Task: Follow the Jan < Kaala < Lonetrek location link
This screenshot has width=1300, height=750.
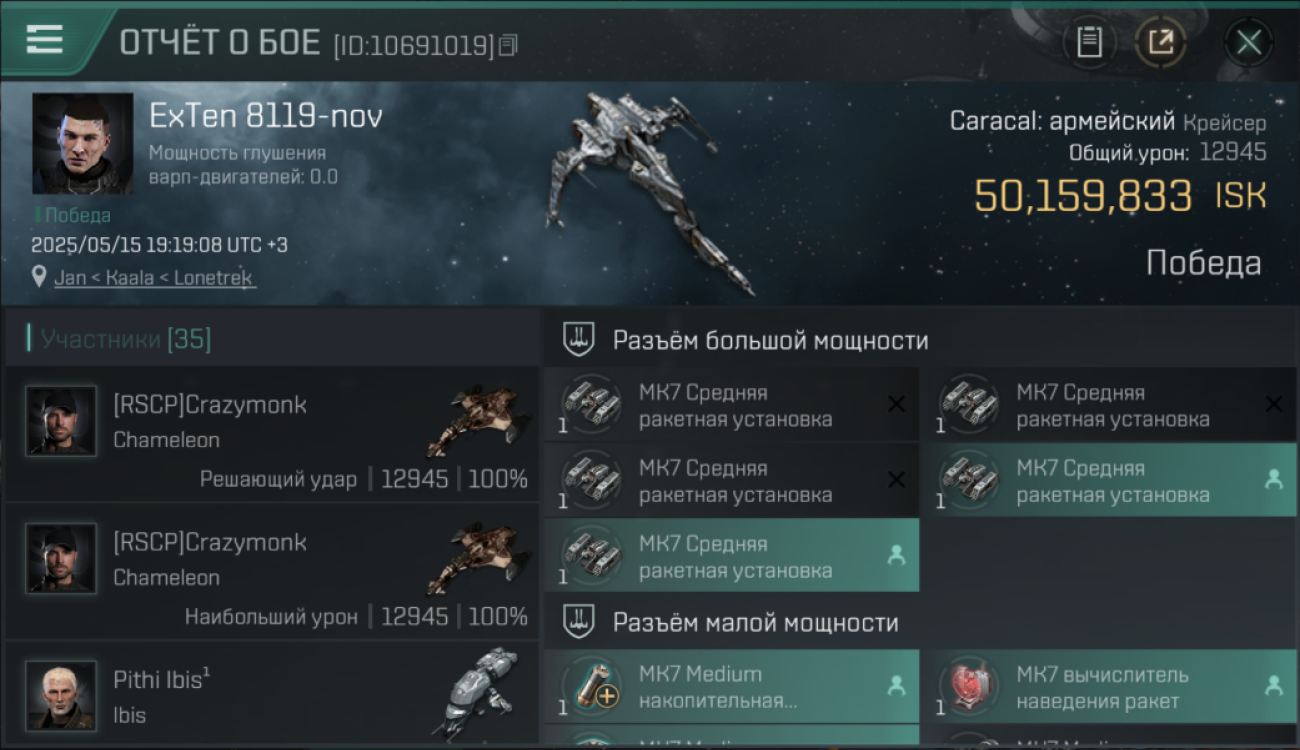Action: point(155,278)
